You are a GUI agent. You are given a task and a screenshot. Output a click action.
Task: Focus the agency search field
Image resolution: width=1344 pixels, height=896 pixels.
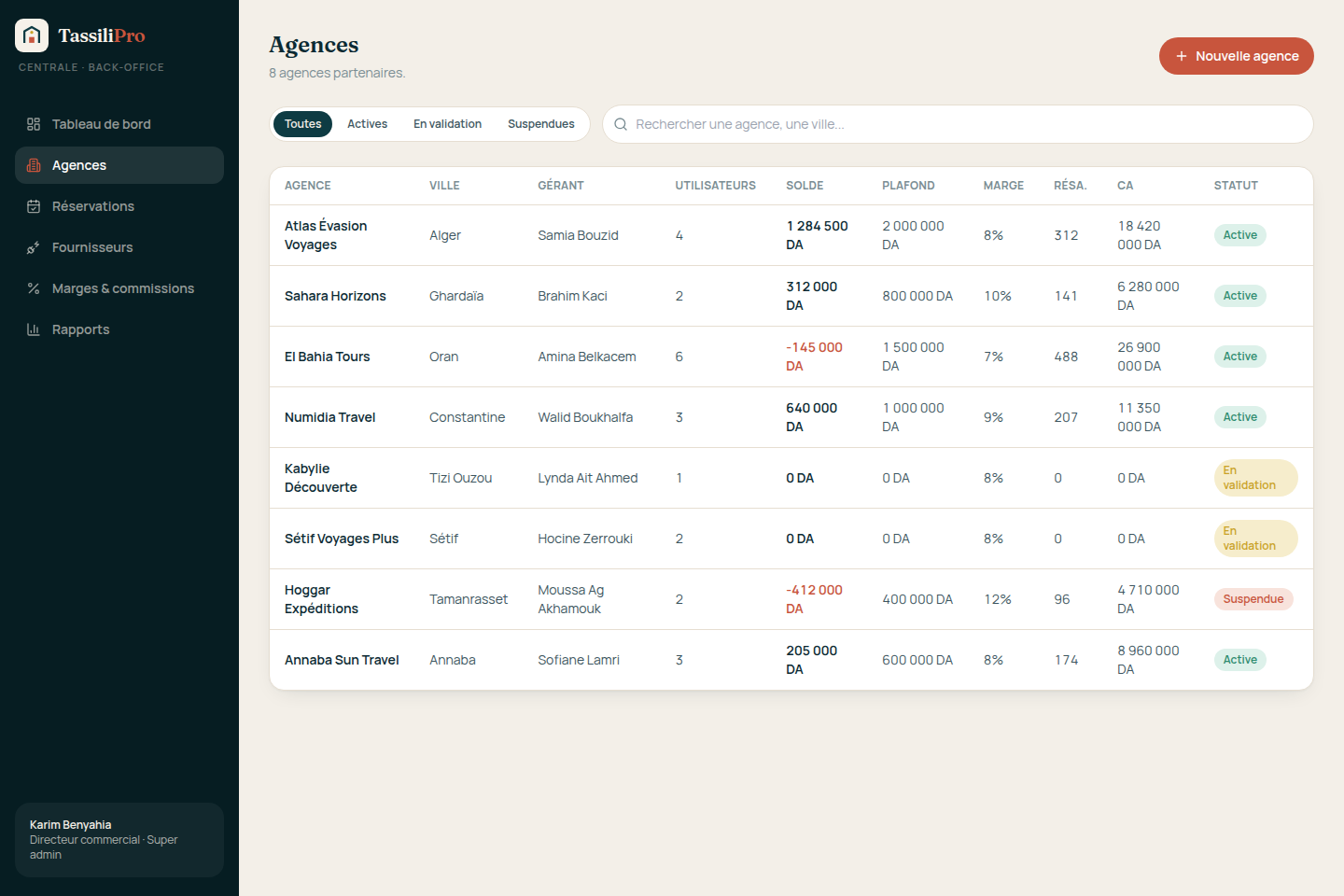[x=959, y=124]
